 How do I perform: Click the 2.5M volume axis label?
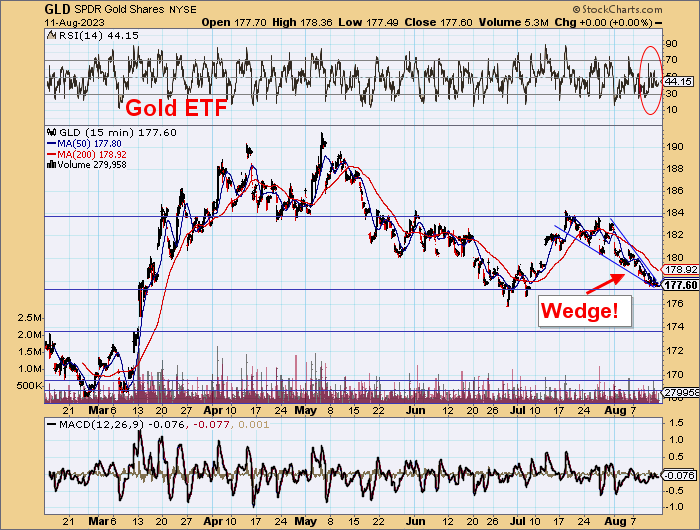click(30, 318)
